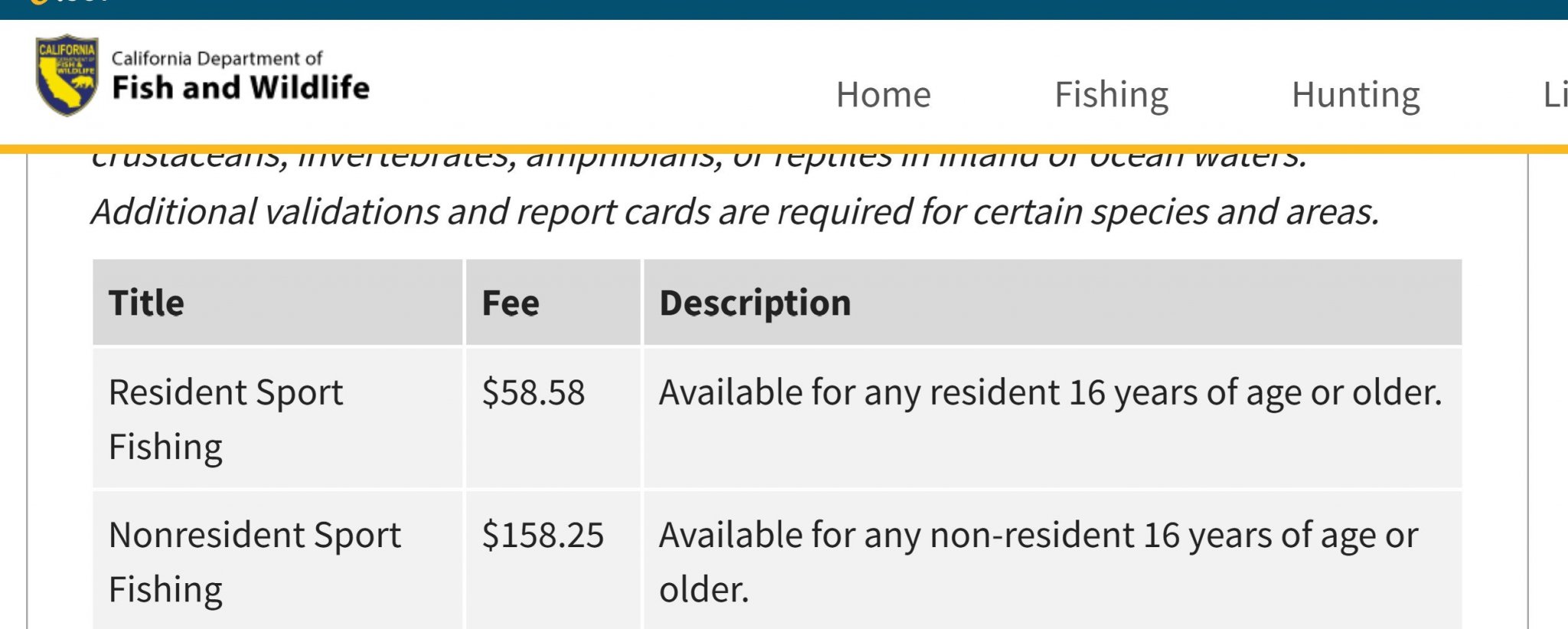Click the $58.58 fee value
Image resolution: width=1568 pixels, height=629 pixels.
(534, 393)
